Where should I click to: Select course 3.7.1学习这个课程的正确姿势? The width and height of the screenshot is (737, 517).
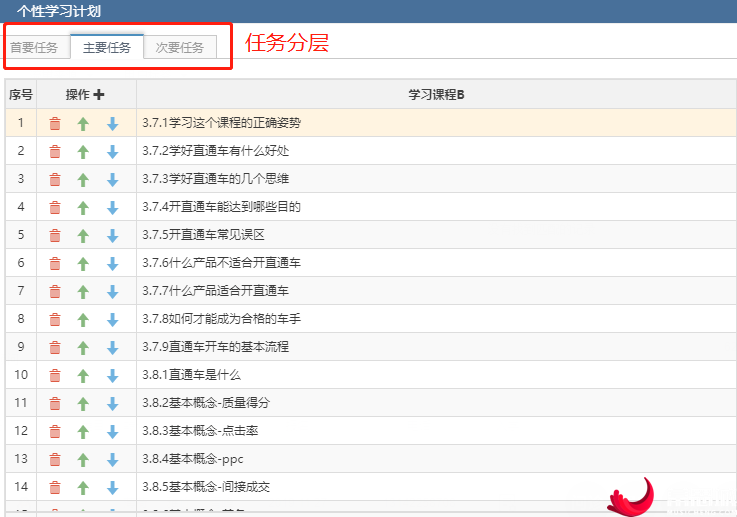[x=221, y=123]
